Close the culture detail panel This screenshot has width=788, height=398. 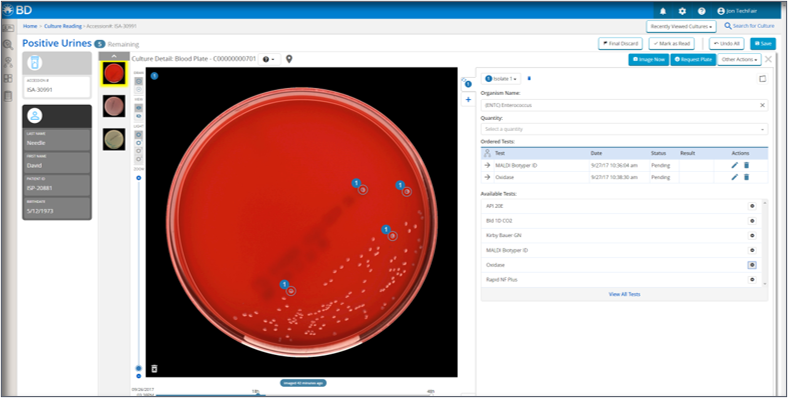pyautogui.click(x=768, y=59)
